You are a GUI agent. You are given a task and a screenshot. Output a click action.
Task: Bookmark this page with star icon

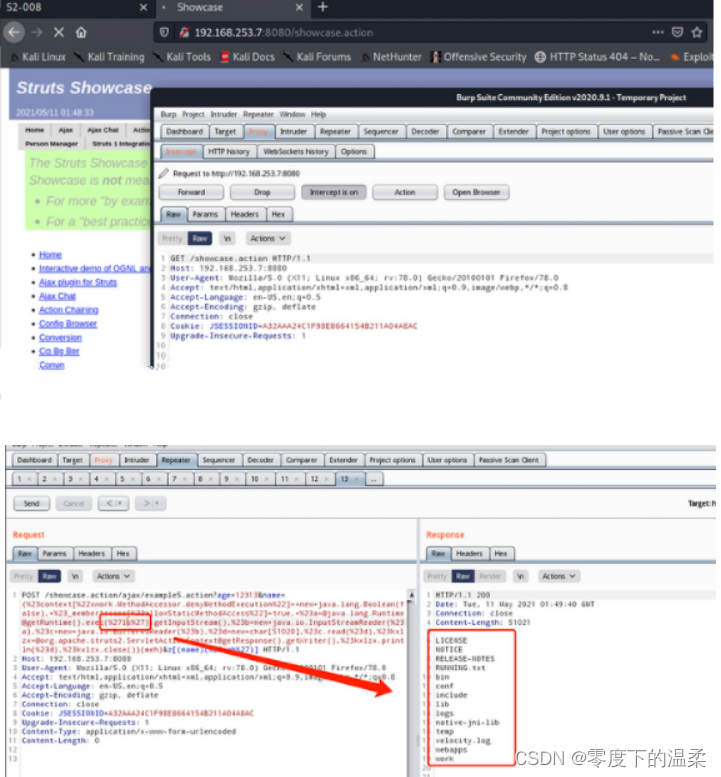[x=697, y=32]
